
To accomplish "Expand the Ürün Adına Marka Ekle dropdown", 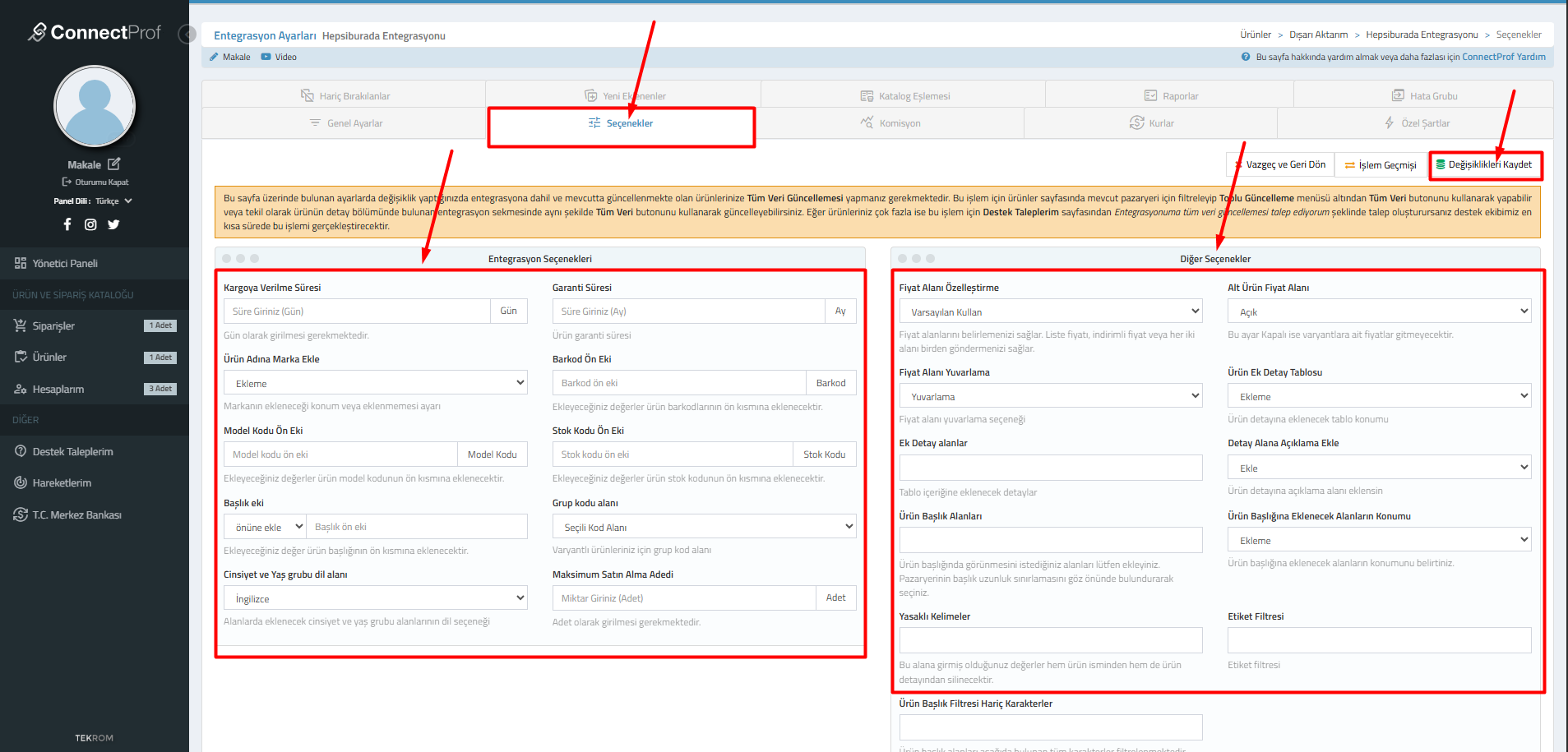I will (x=375, y=383).
